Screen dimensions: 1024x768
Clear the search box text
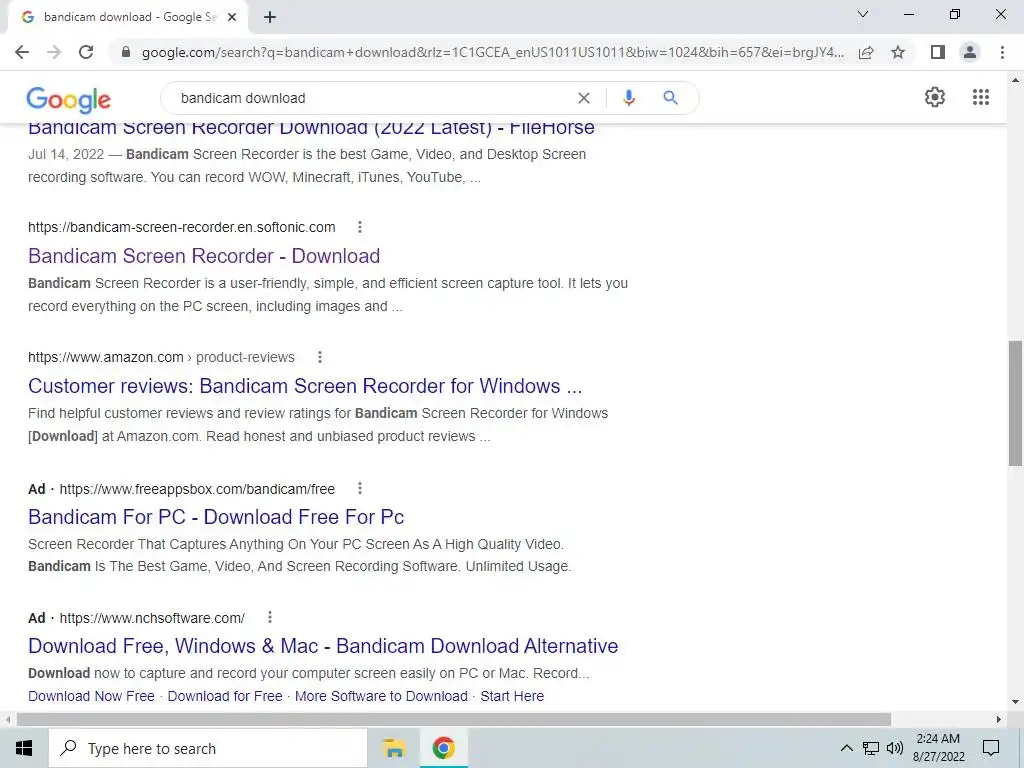pyautogui.click(x=584, y=98)
